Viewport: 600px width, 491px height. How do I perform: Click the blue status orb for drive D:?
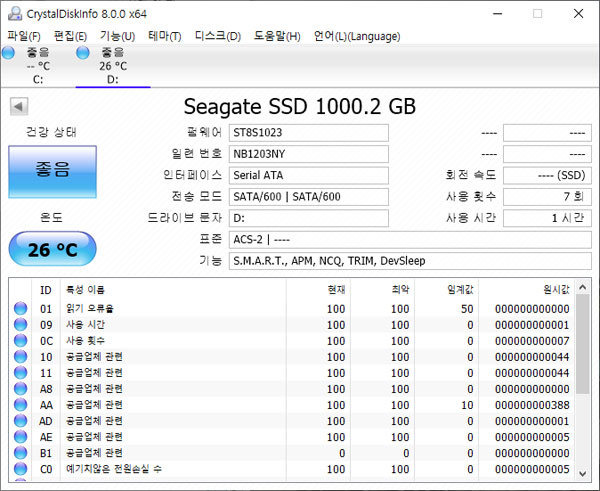[x=83, y=52]
